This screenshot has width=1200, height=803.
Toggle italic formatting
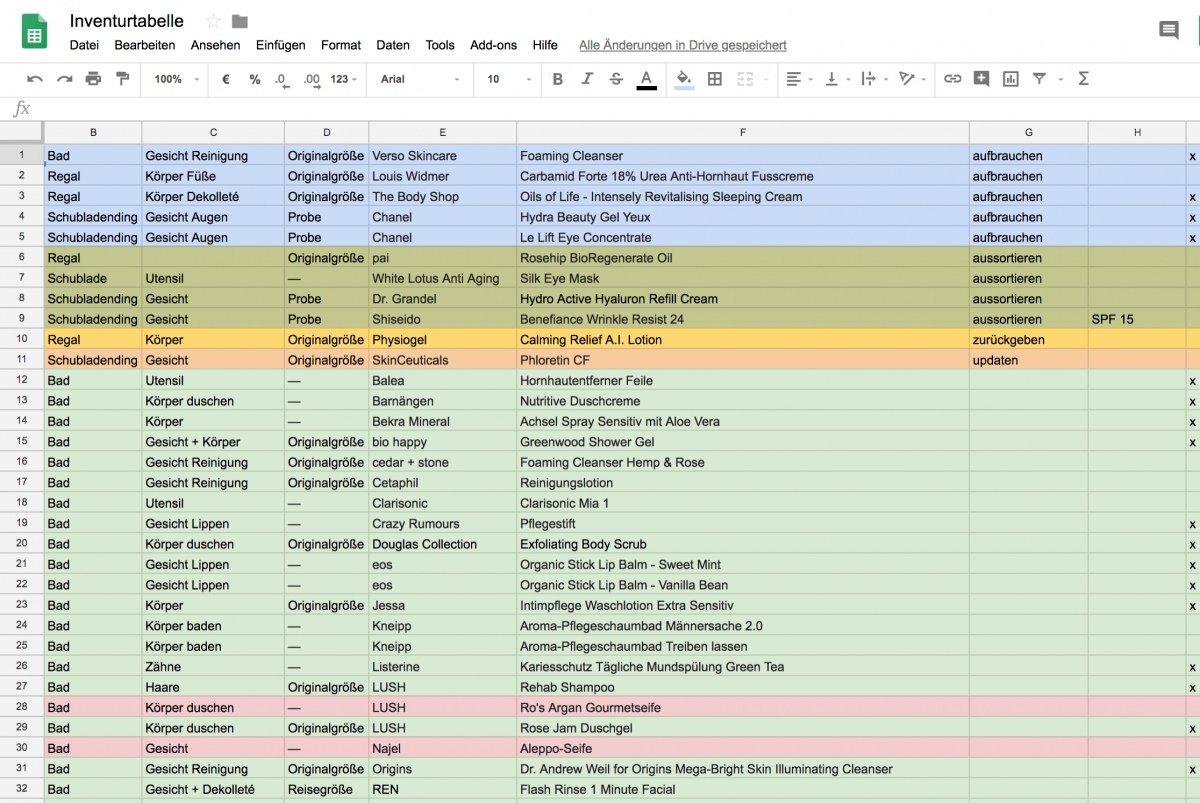click(587, 79)
